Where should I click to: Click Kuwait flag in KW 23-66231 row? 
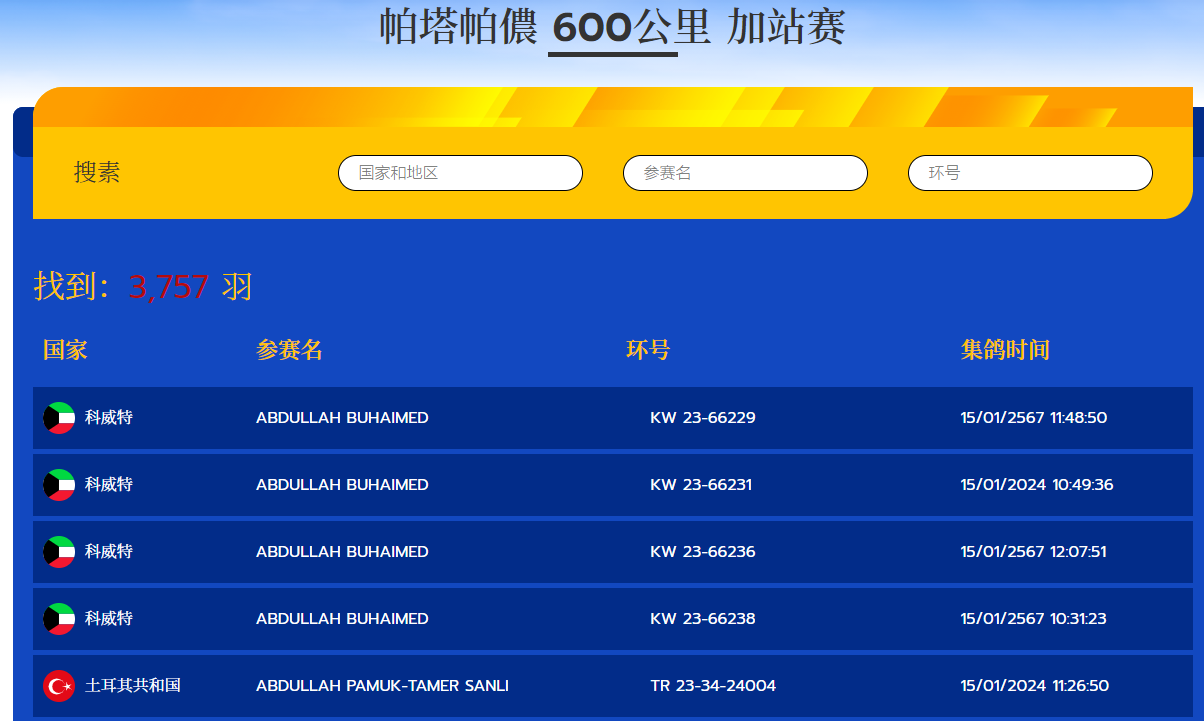tap(59, 485)
